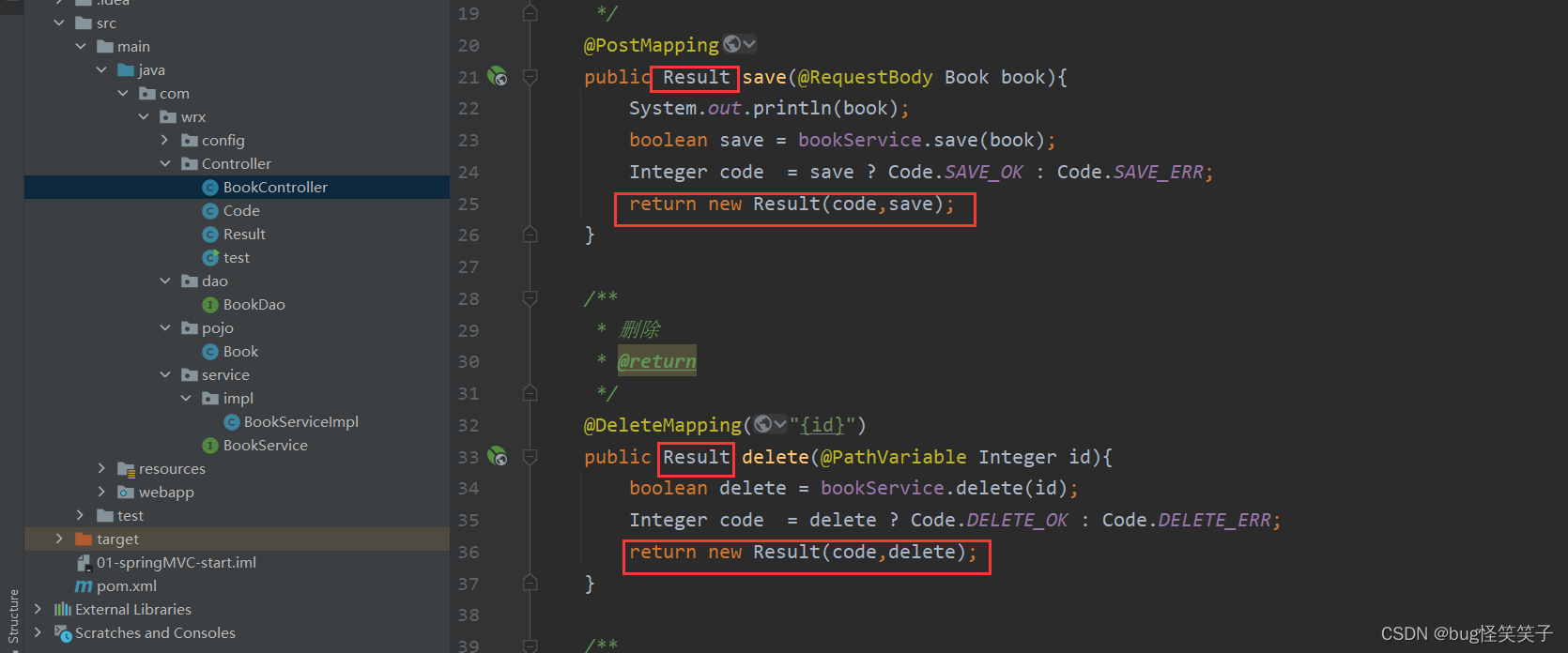Click the java source folder icon
The image size is (1568, 653).
point(126,69)
